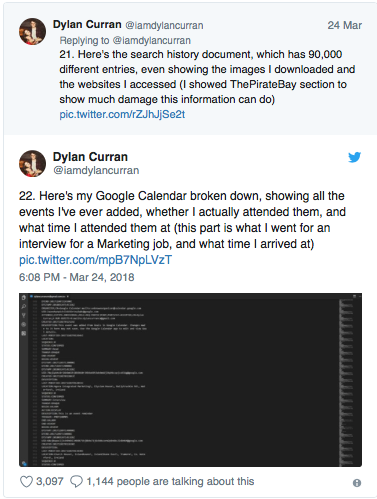Viewport: 377px width, 499px height.
Task: Click the Source Control icon in code screenshot
Action: (x=24, y=315)
